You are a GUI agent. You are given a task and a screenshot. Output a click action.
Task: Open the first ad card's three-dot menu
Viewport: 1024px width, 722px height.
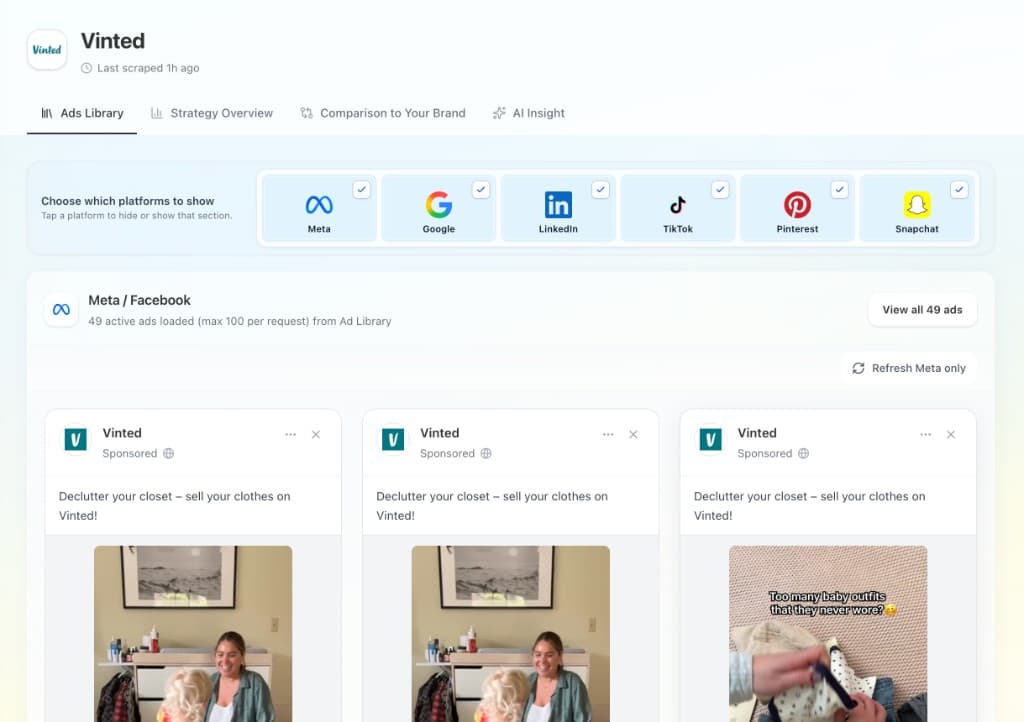click(x=291, y=434)
